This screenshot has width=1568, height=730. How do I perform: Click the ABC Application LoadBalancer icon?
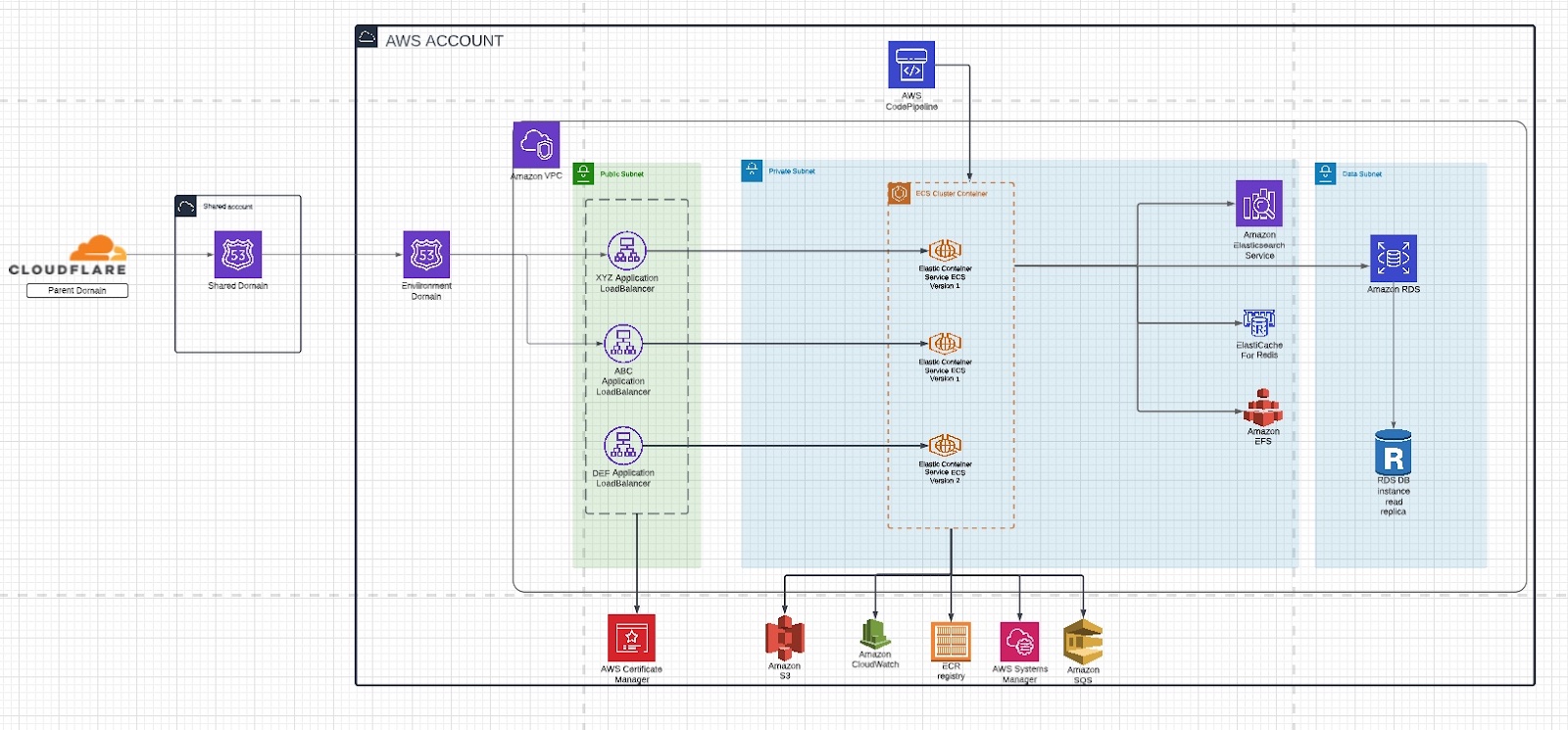click(623, 344)
